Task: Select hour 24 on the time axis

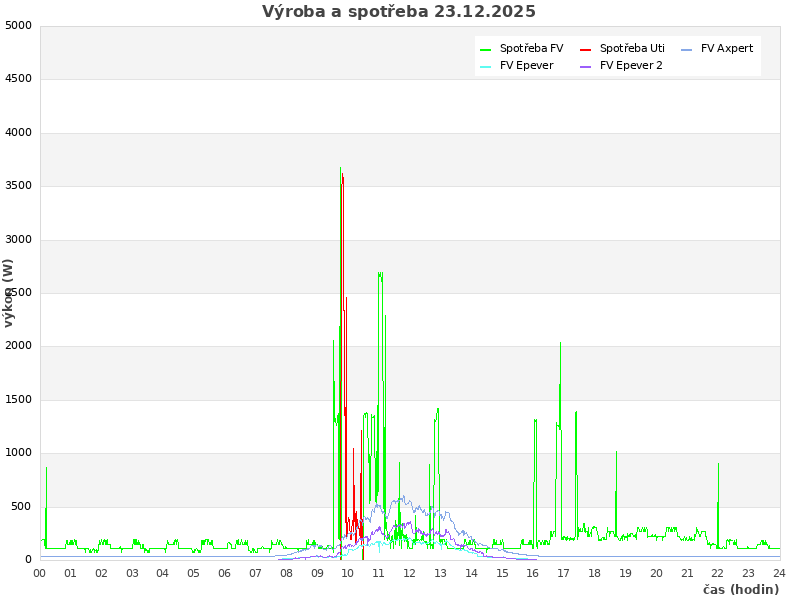Action: pyautogui.click(x=779, y=573)
